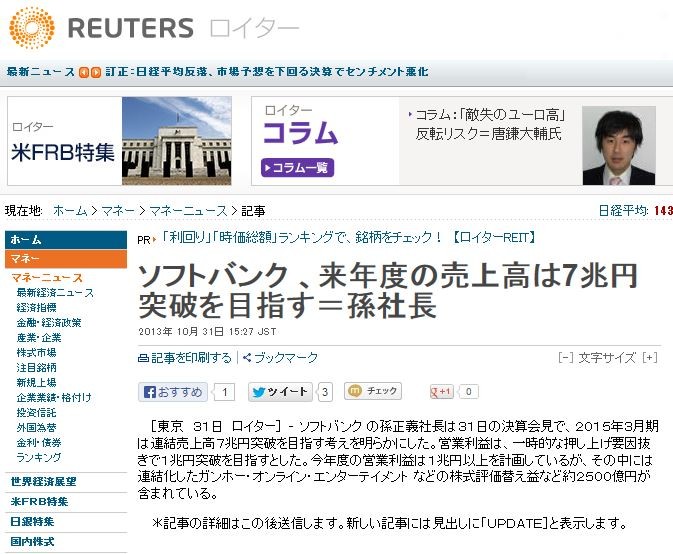Click the Facebook count bubble showing 1
Image resolution: width=673 pixels, height=554 pixels.
coord(224,392)
